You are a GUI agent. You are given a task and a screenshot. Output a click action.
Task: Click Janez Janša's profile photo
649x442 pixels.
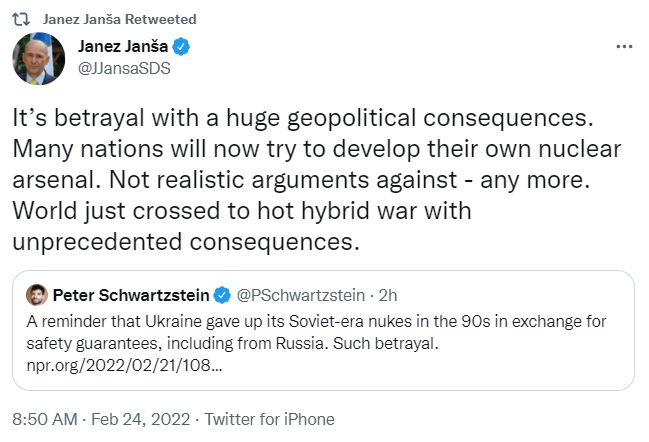[39, 57]
